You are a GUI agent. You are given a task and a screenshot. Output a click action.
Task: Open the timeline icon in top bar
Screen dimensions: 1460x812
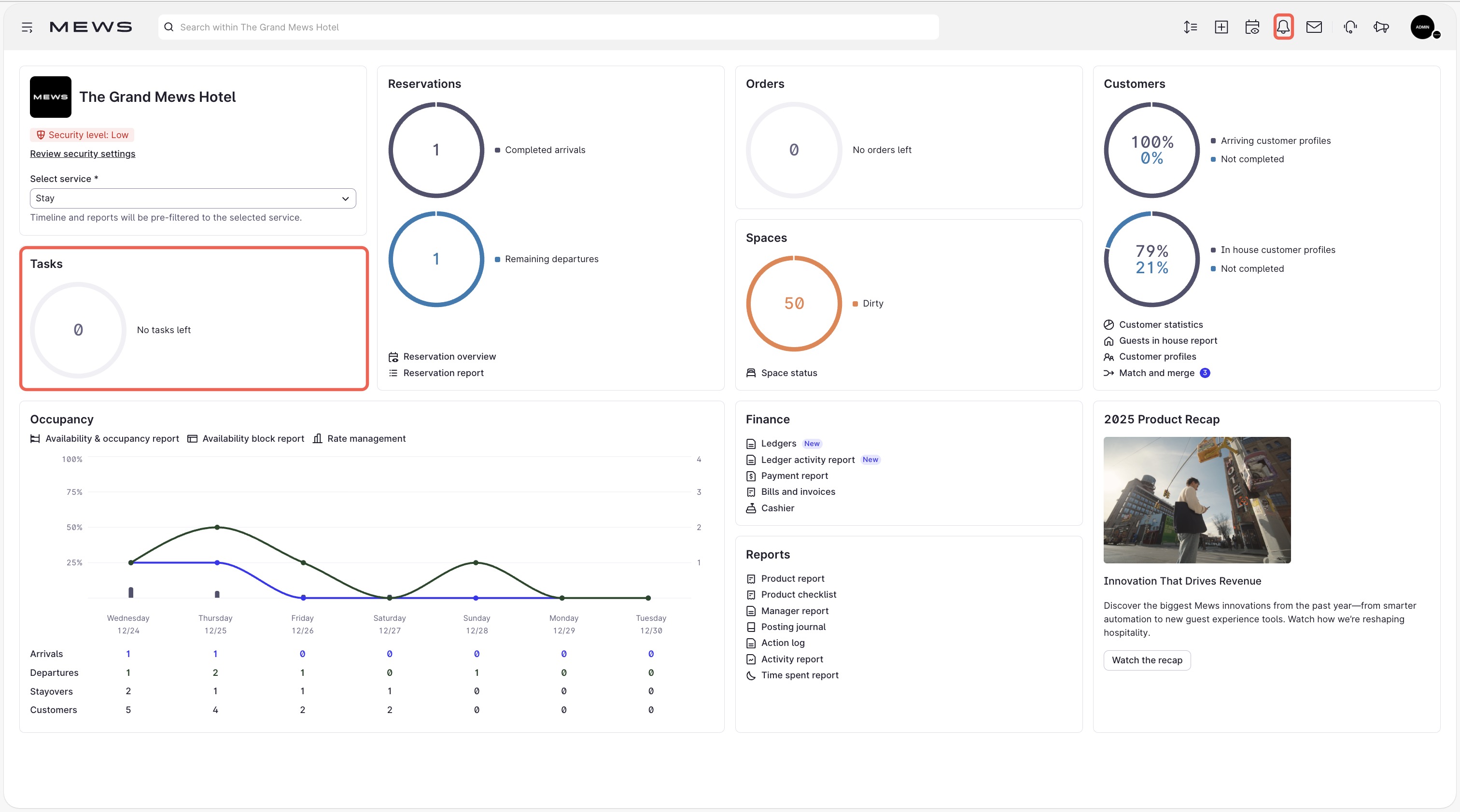1190,27
